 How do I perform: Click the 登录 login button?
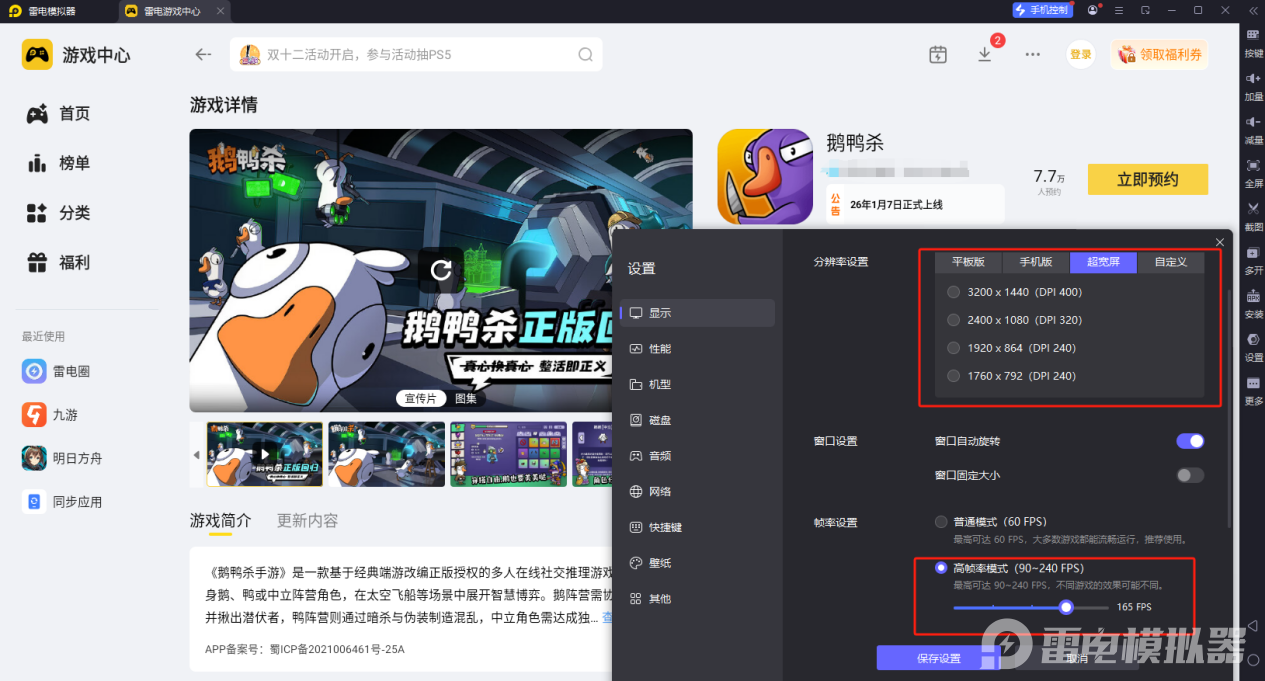(x=1081, y=54)
